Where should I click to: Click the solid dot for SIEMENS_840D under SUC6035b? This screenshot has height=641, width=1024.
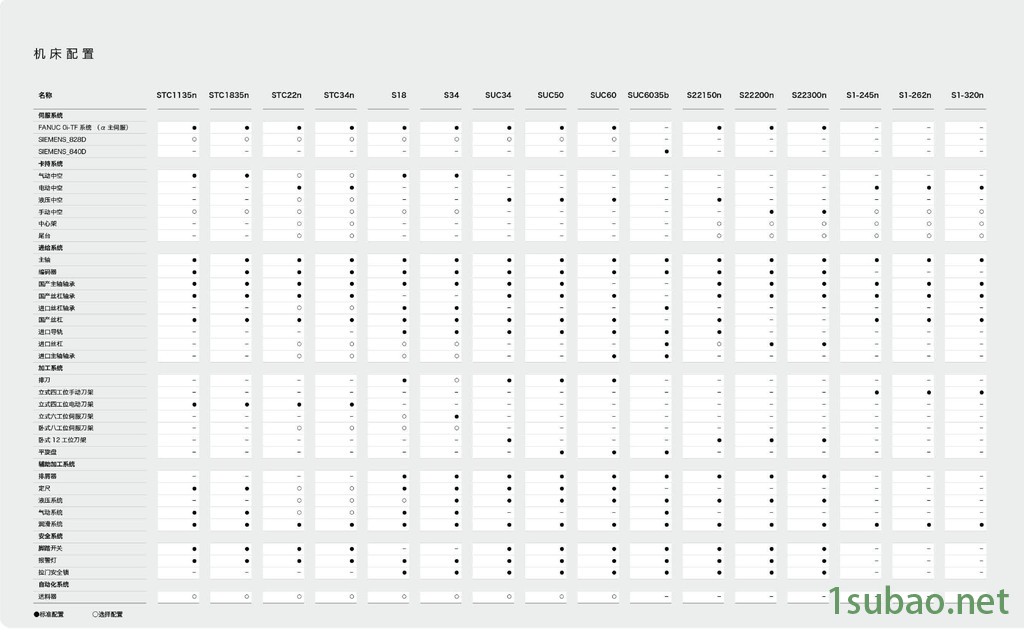[x=666, y=151]
